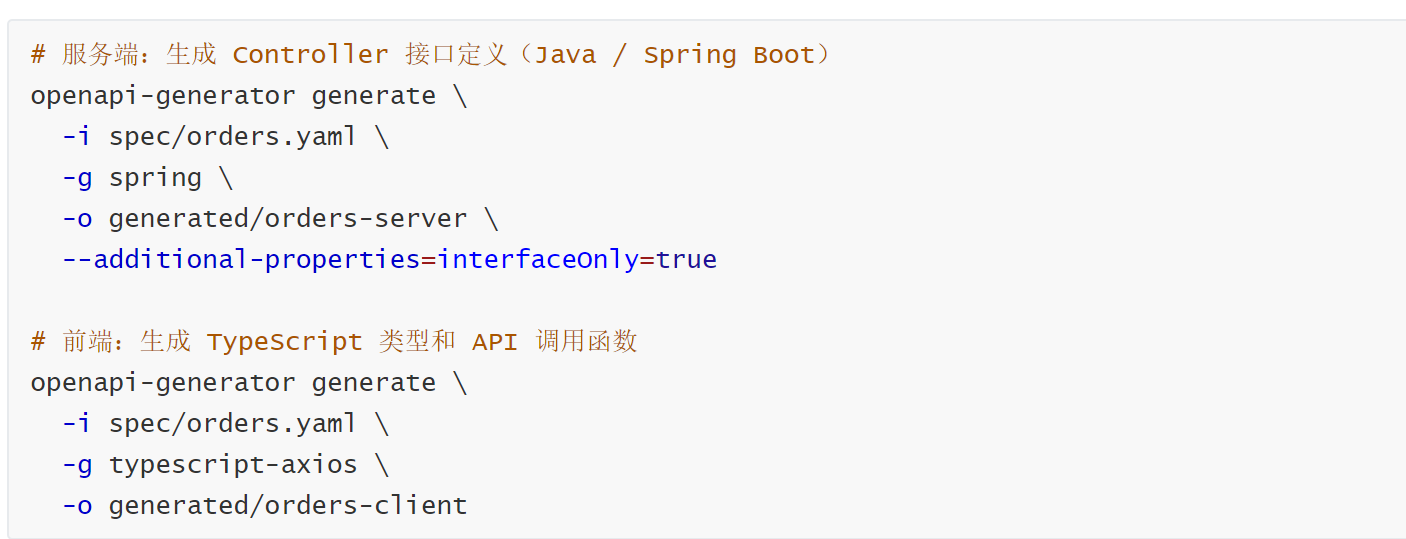Screen dimensions: 1406x539
Task: Click the typescript-axios generator name
Action: tap(233, 465)
